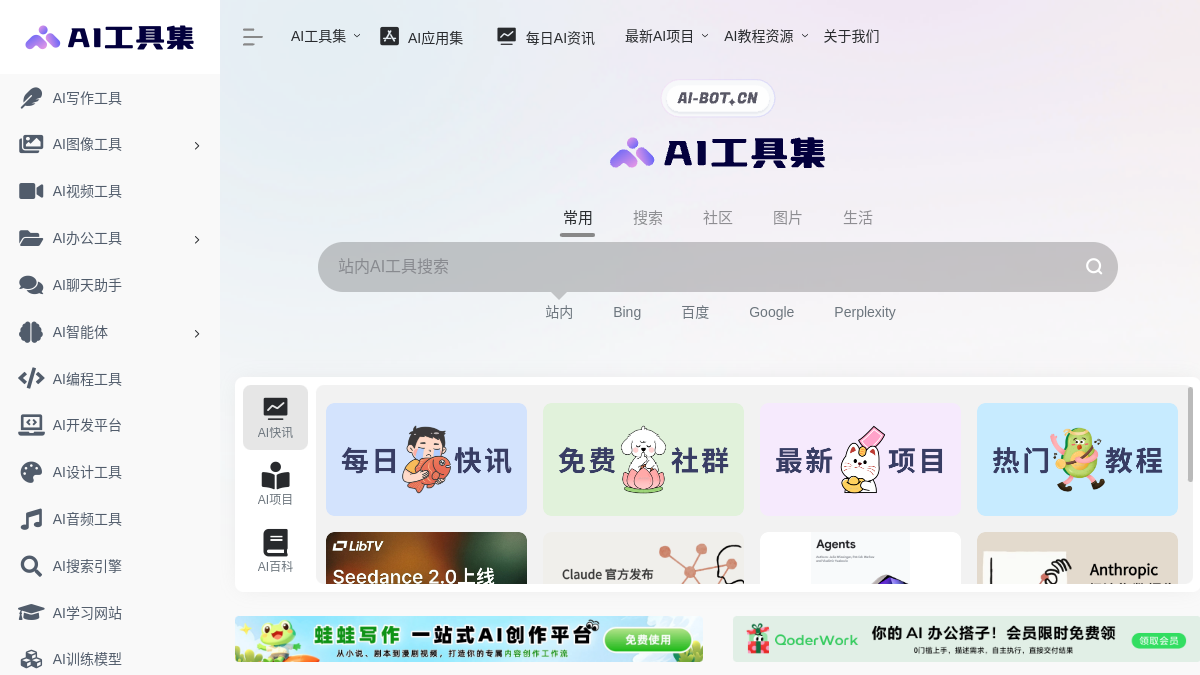Image resolution: width=1200 pixels, height=675 pixels.
Task: Select the AI视频工具 camera icon
Action: point(31,191)
